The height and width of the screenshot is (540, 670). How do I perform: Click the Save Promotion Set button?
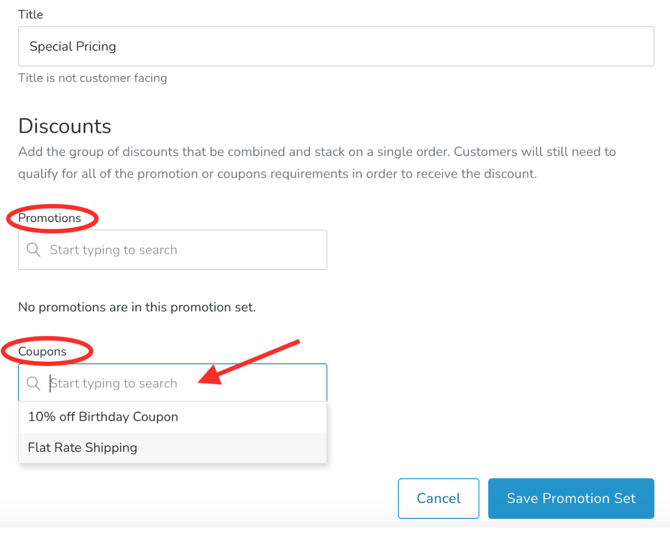tap(570, 498)
